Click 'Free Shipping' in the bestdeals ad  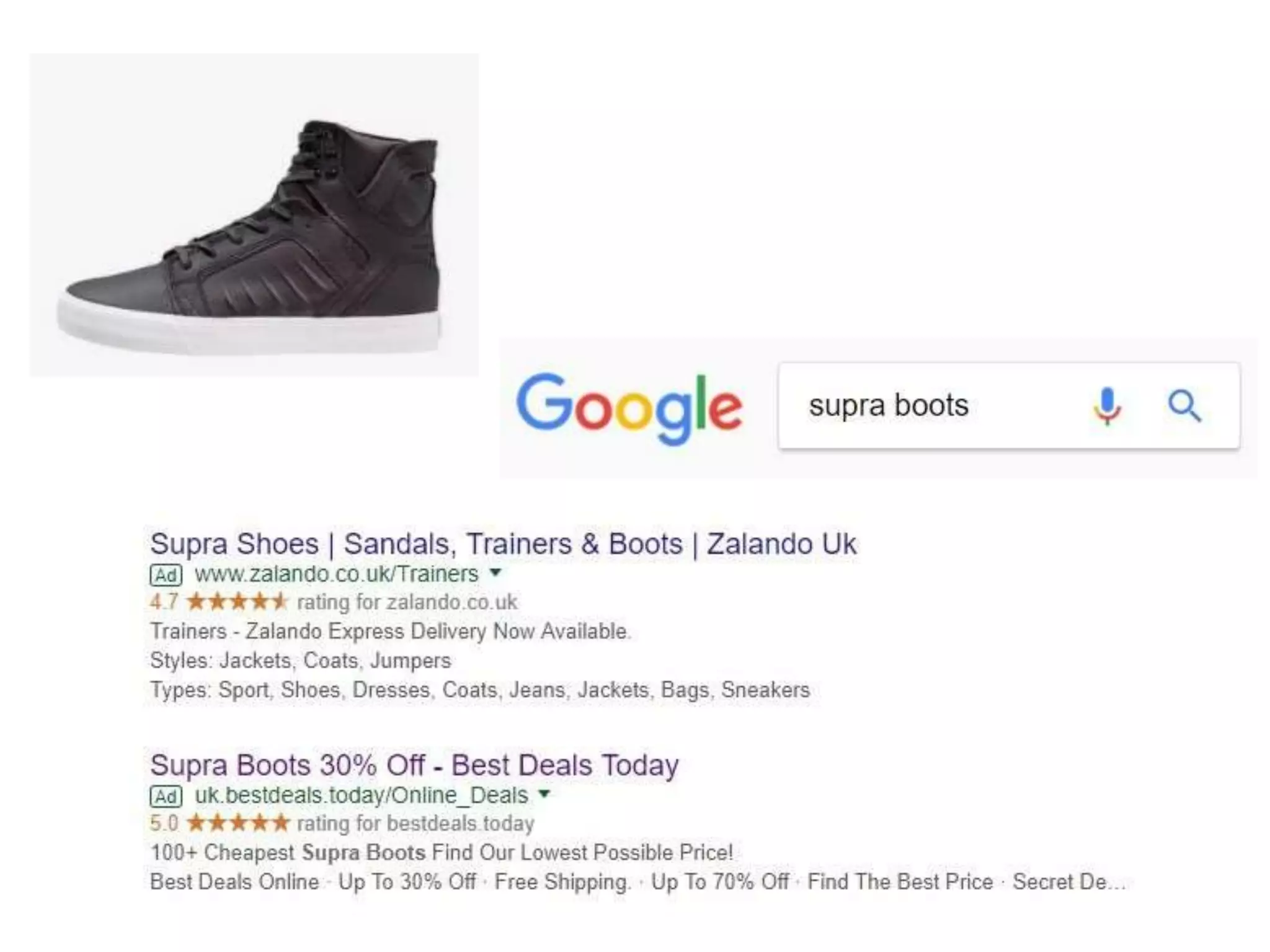562,883
